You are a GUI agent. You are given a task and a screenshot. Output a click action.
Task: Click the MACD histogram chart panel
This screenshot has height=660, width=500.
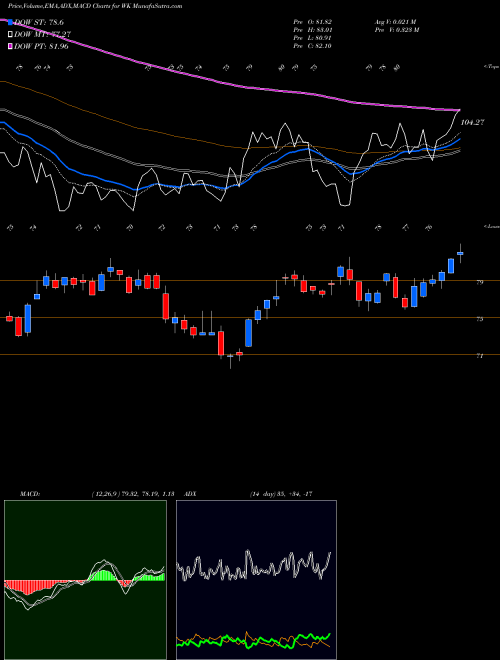coord(85,580)
